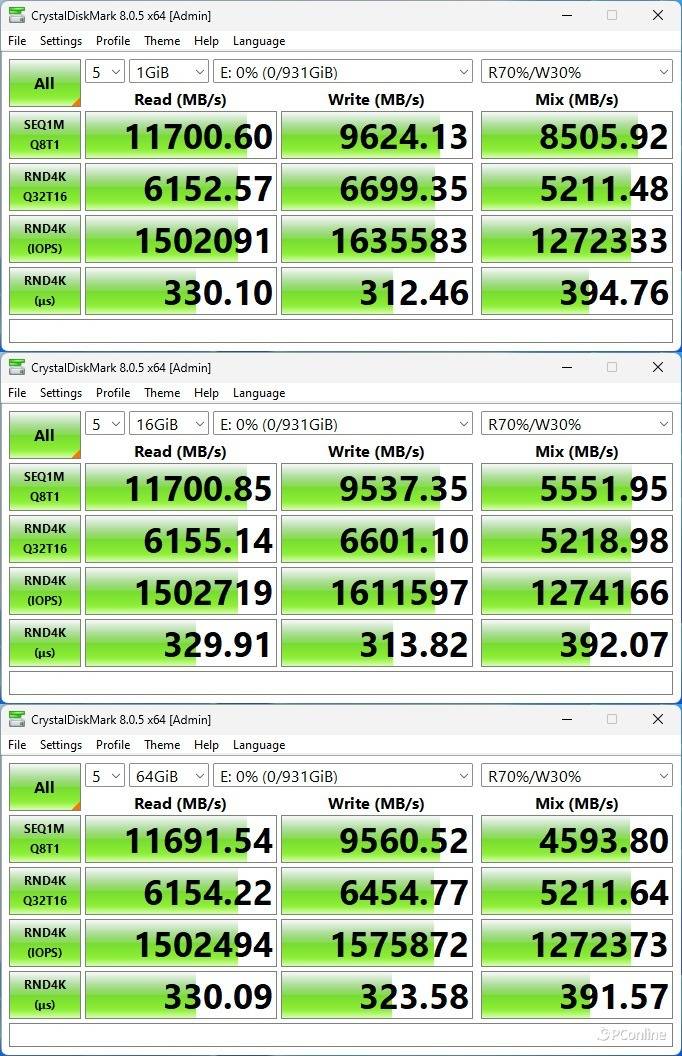Start RND4K (μs) test in 1GiB window
This screenshot has height=1056, width=682.
44,291
